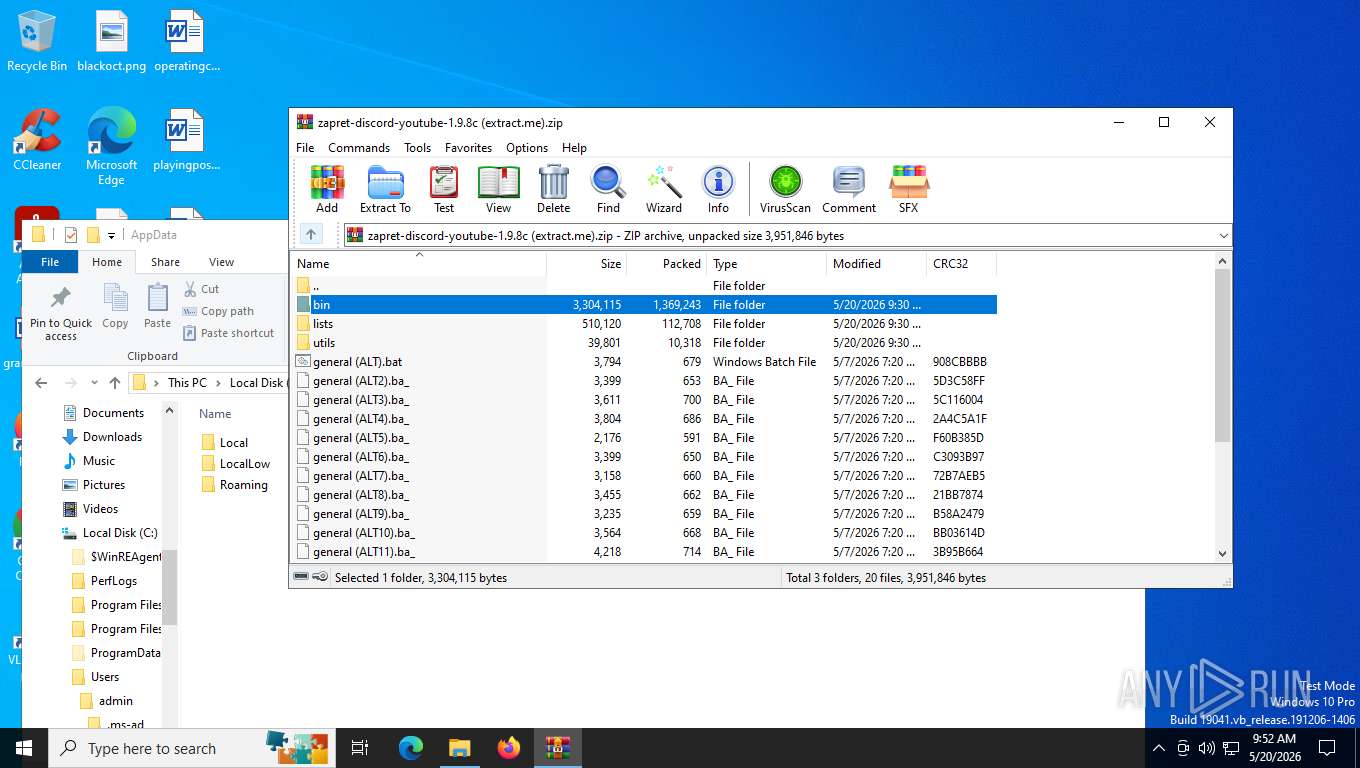Click the Paste ribbon button in Explorer
1360x768 pixels.
(157, 306)
